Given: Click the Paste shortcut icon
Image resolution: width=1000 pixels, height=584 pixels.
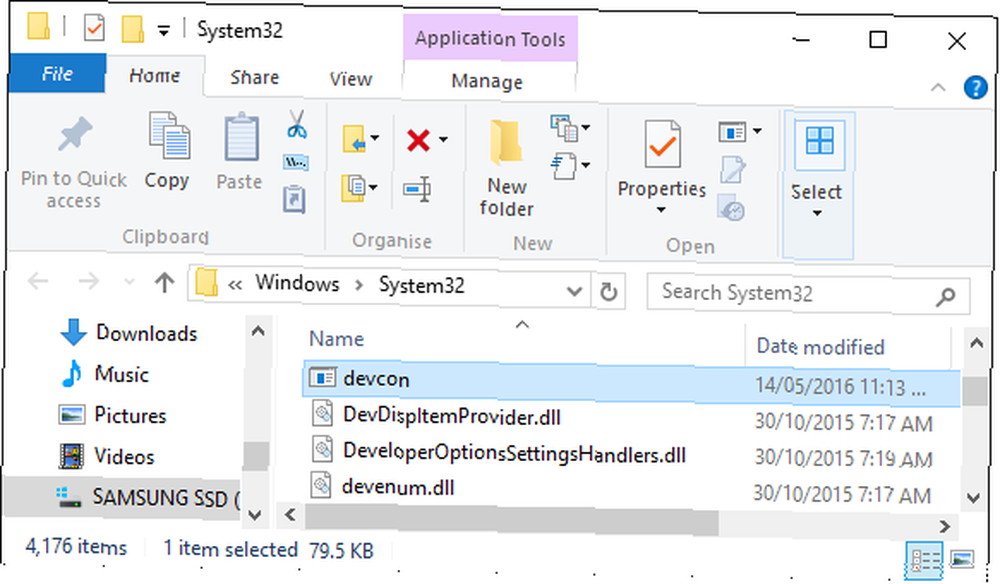Looking at the screenshot, I should pos(294,199).
